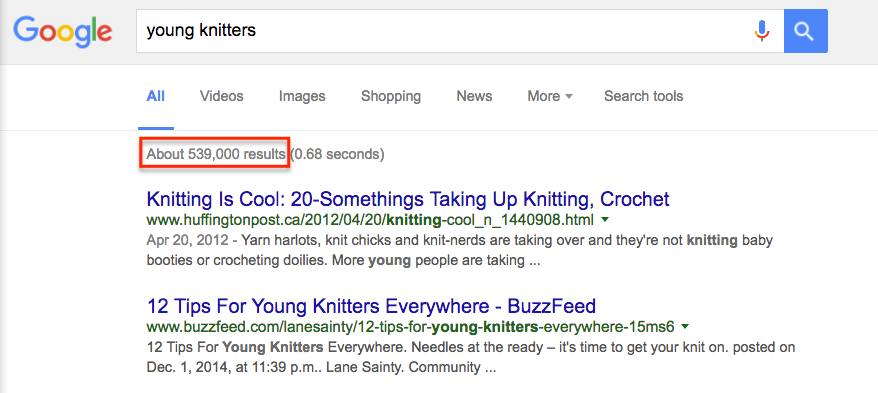The width and height of the screenshot is (878, 393).
Task: Activate voice search microphone icon
Action: [x=762, y=31]
